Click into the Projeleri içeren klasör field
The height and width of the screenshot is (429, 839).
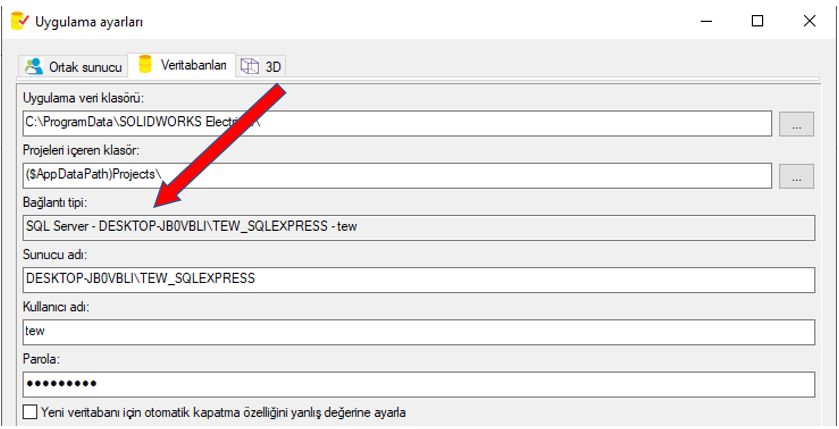(396, 176)
